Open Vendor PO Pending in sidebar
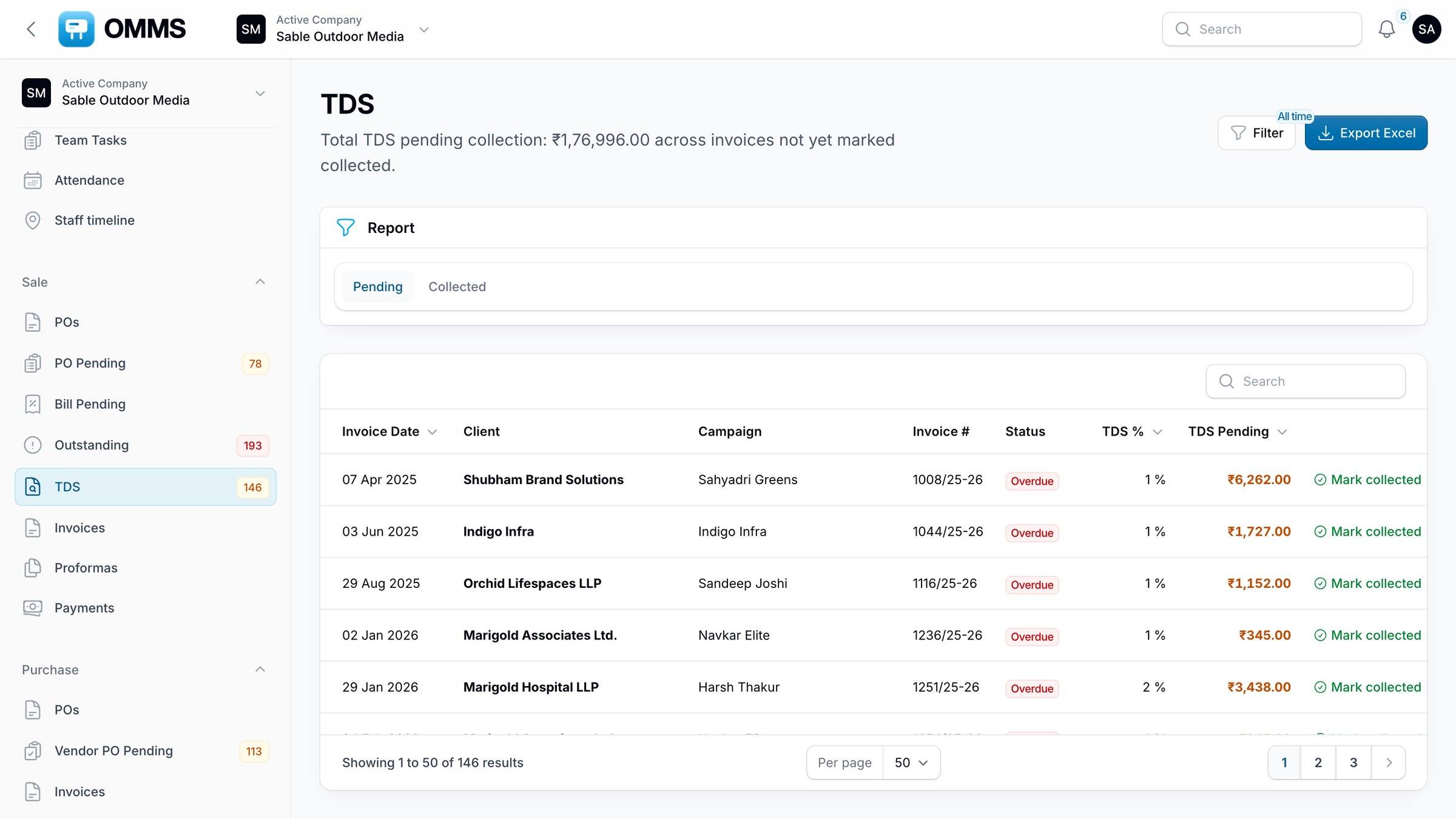The width and height of the screenshot is (1456, 819). point(146,751)
